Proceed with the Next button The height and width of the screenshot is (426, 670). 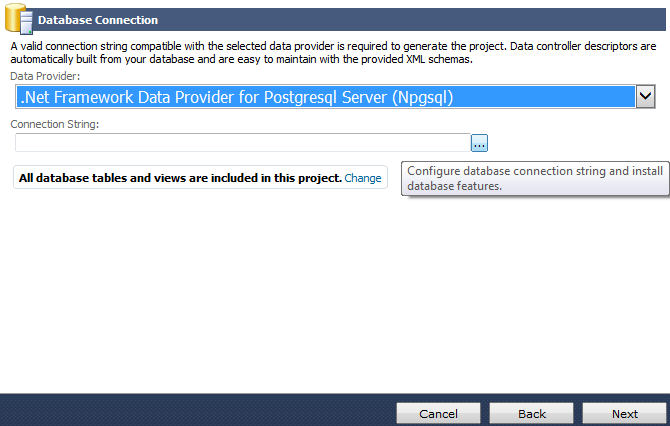[624, 414]
